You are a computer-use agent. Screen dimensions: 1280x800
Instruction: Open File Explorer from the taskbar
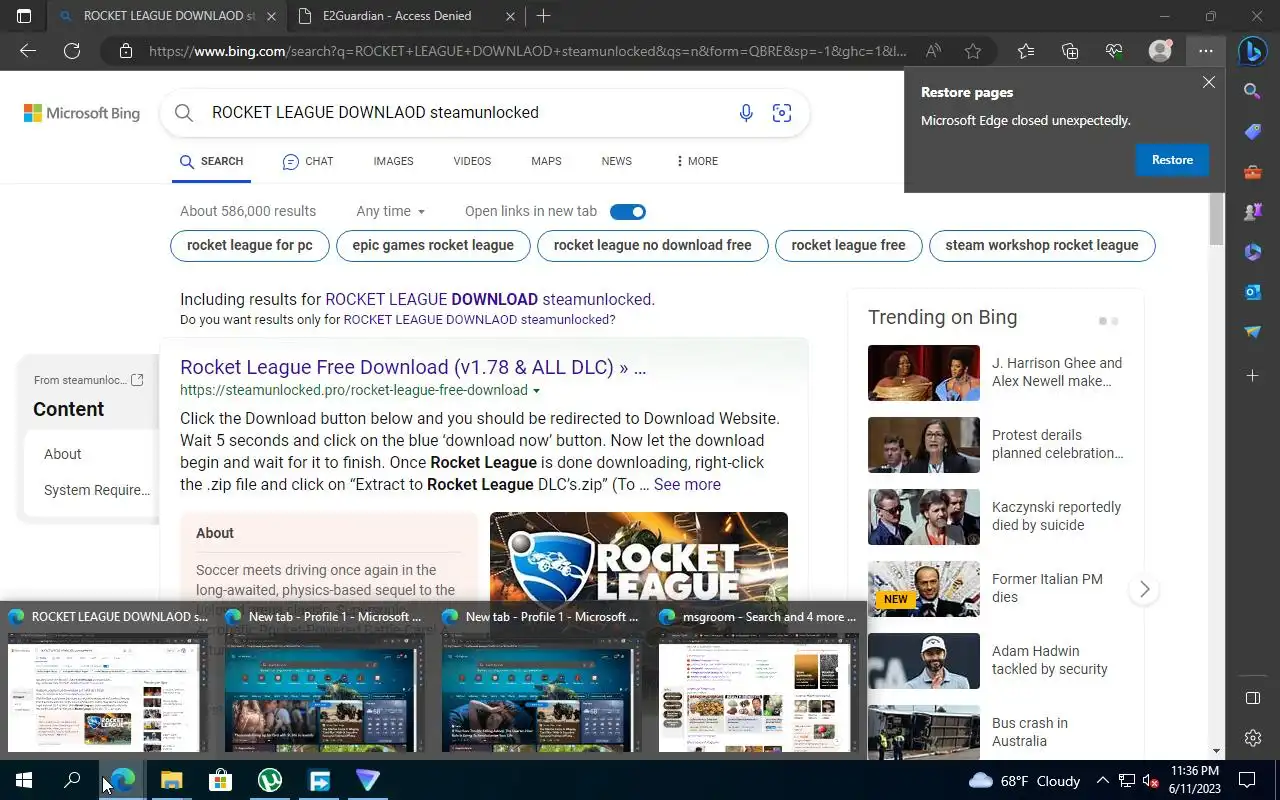click(172, 780)
